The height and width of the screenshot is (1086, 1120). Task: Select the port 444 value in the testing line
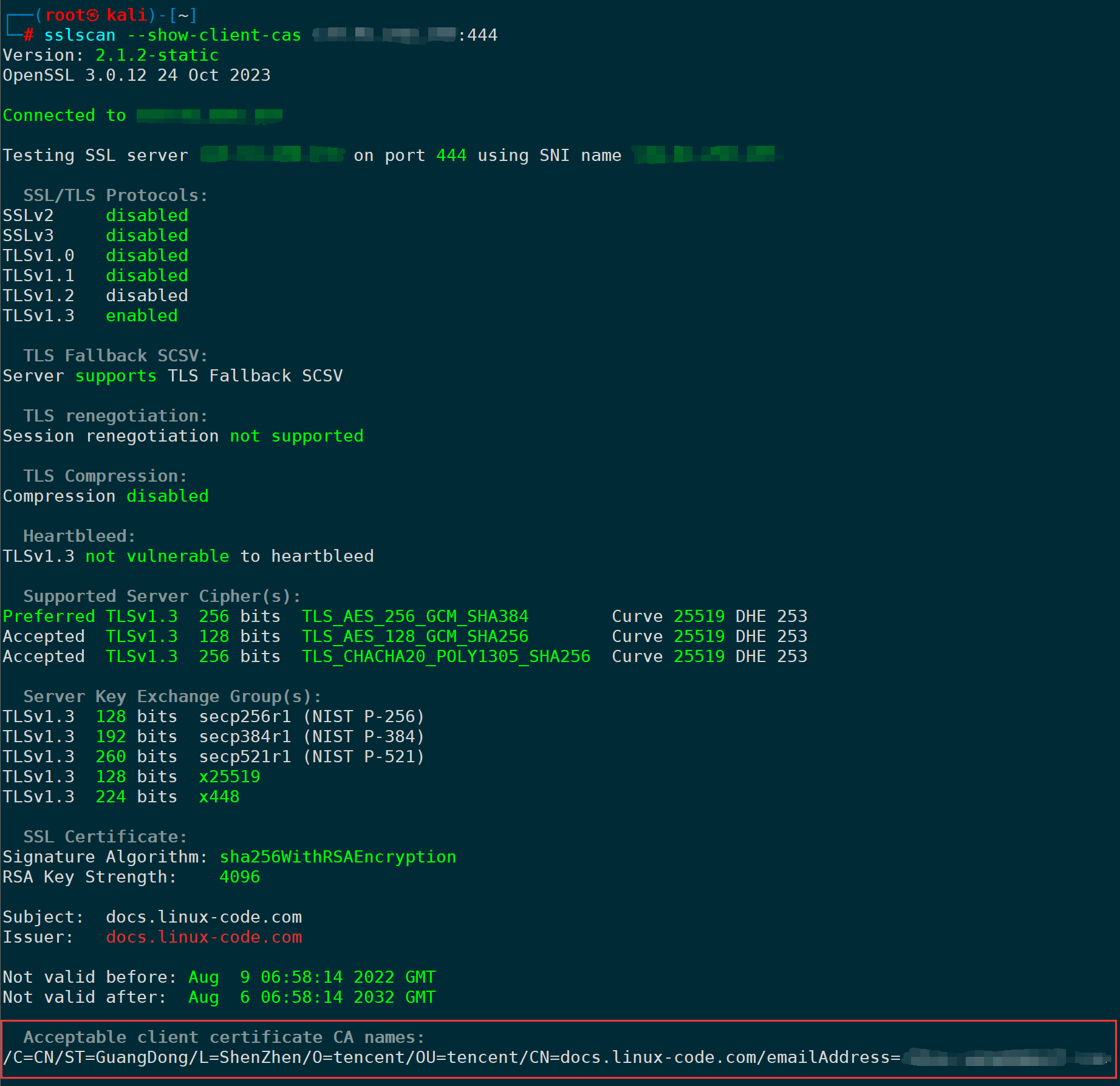[451, 155]
